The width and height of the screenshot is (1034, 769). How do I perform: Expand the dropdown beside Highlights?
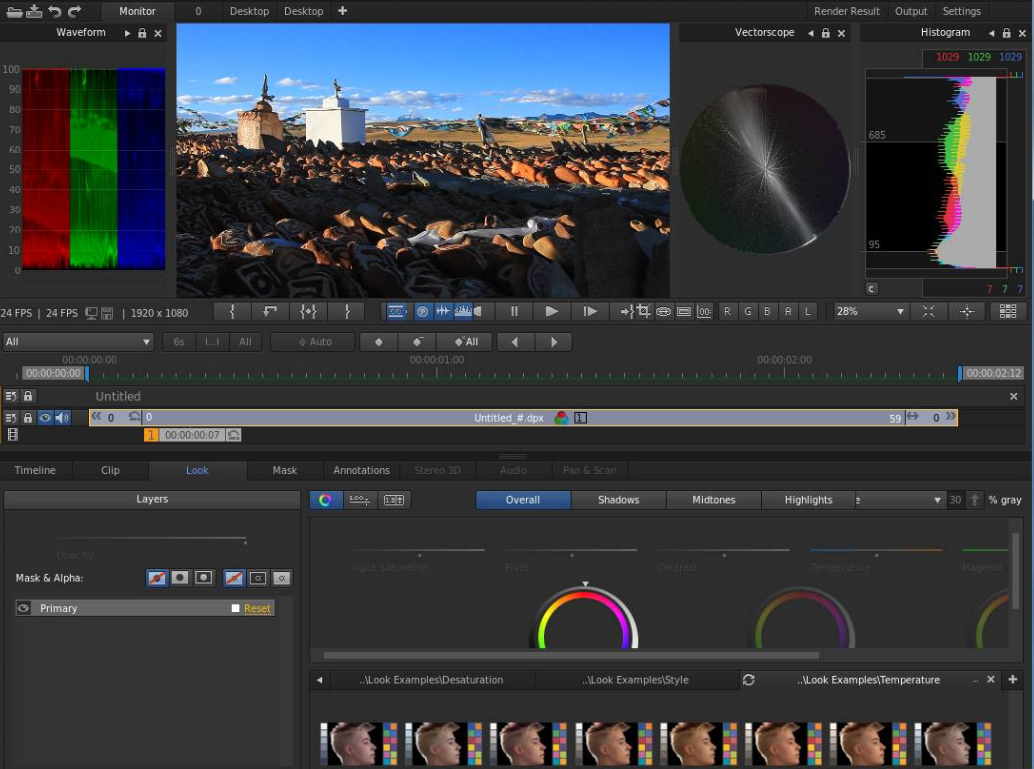click(937, 500)
